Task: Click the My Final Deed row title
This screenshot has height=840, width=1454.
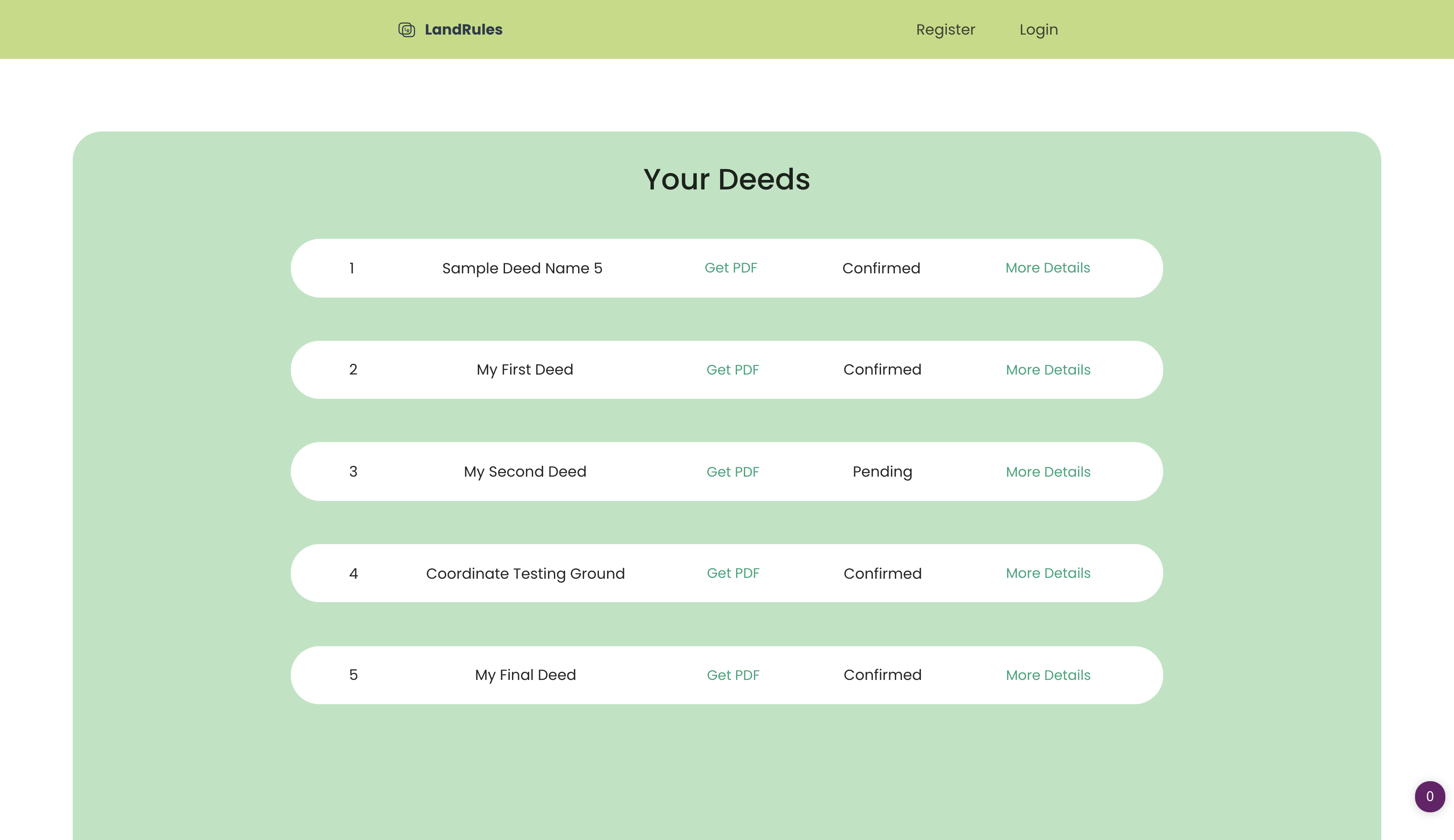Action: click(525, 675)
